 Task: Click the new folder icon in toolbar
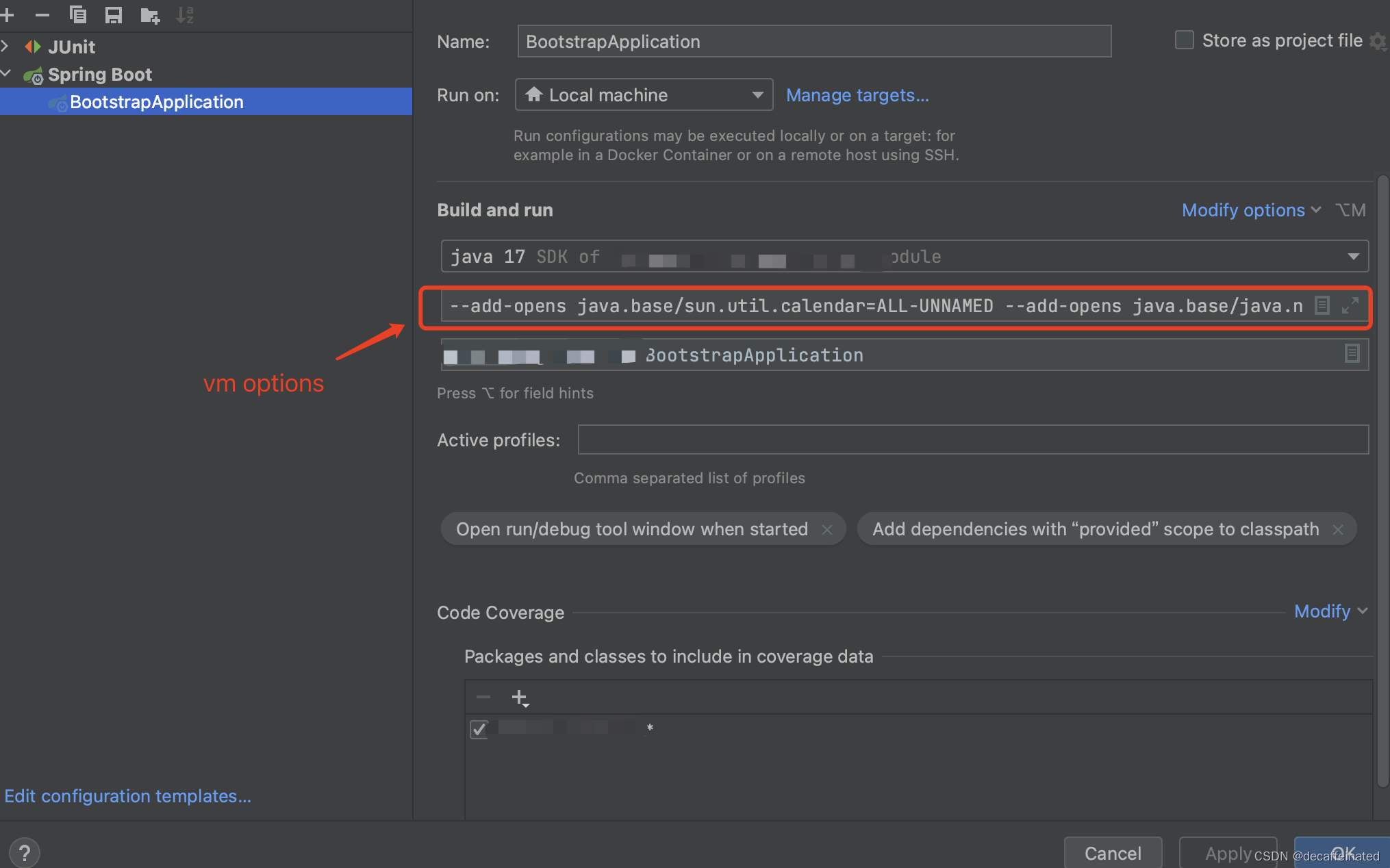149,15
